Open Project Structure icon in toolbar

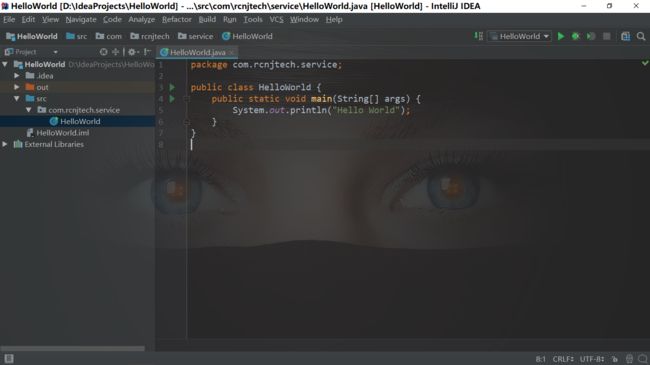[626, 36]
